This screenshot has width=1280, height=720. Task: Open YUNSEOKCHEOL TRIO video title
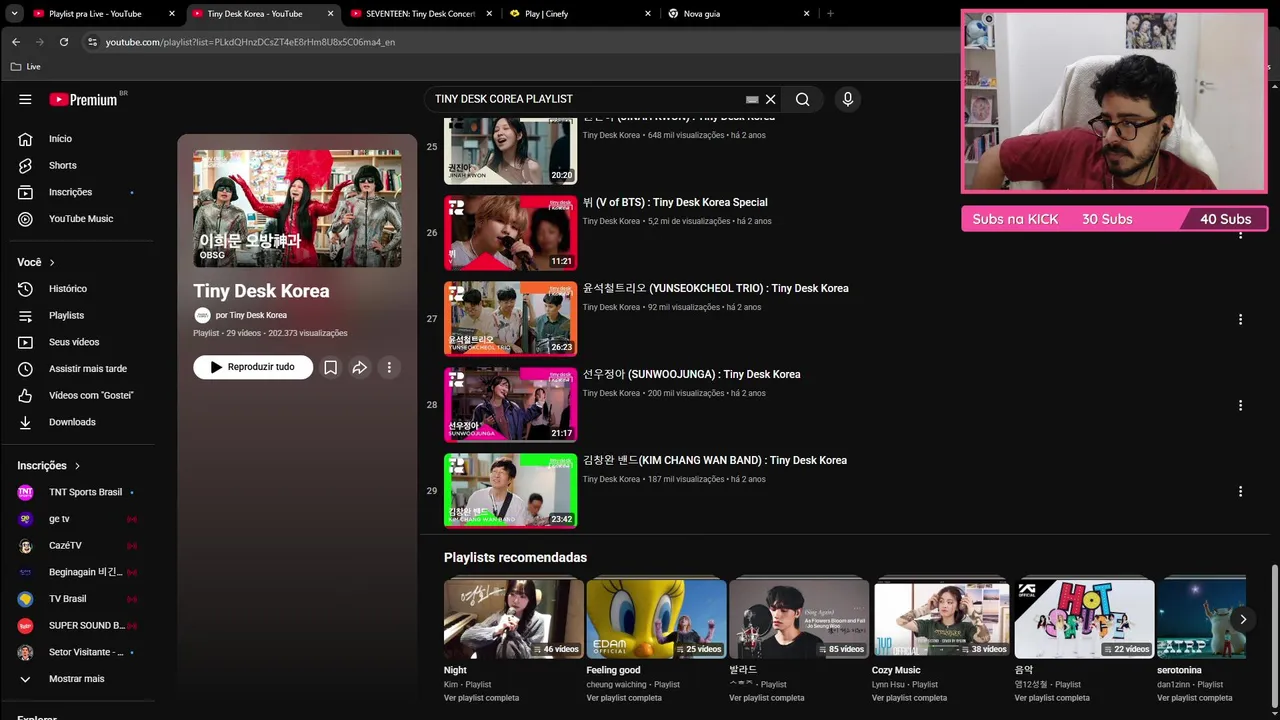(716, 288)
